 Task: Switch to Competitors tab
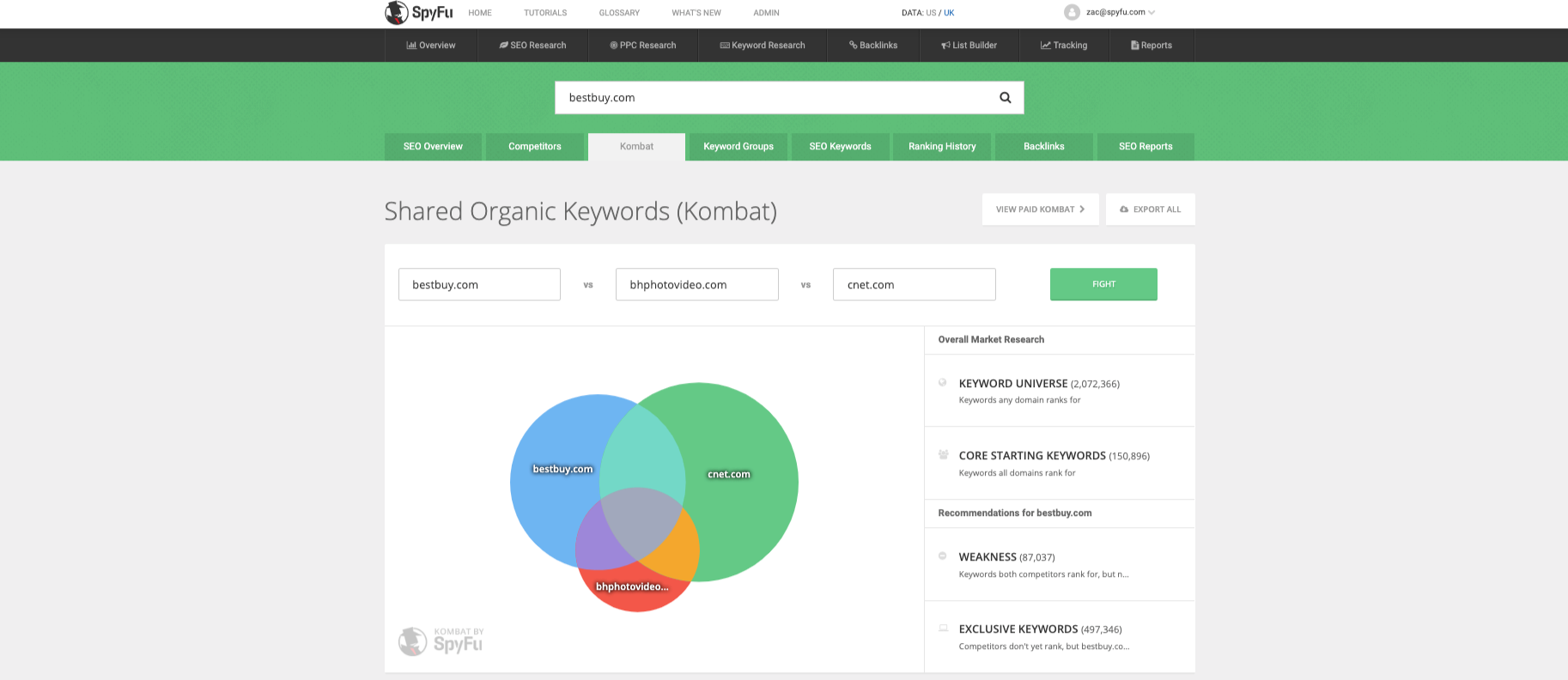(x=535, y=147)
